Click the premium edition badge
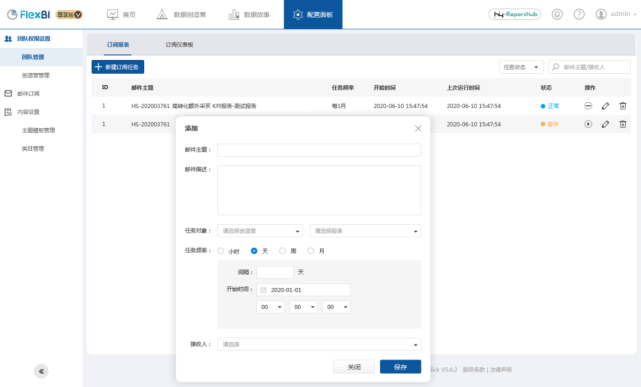 [x=69, y=14]
